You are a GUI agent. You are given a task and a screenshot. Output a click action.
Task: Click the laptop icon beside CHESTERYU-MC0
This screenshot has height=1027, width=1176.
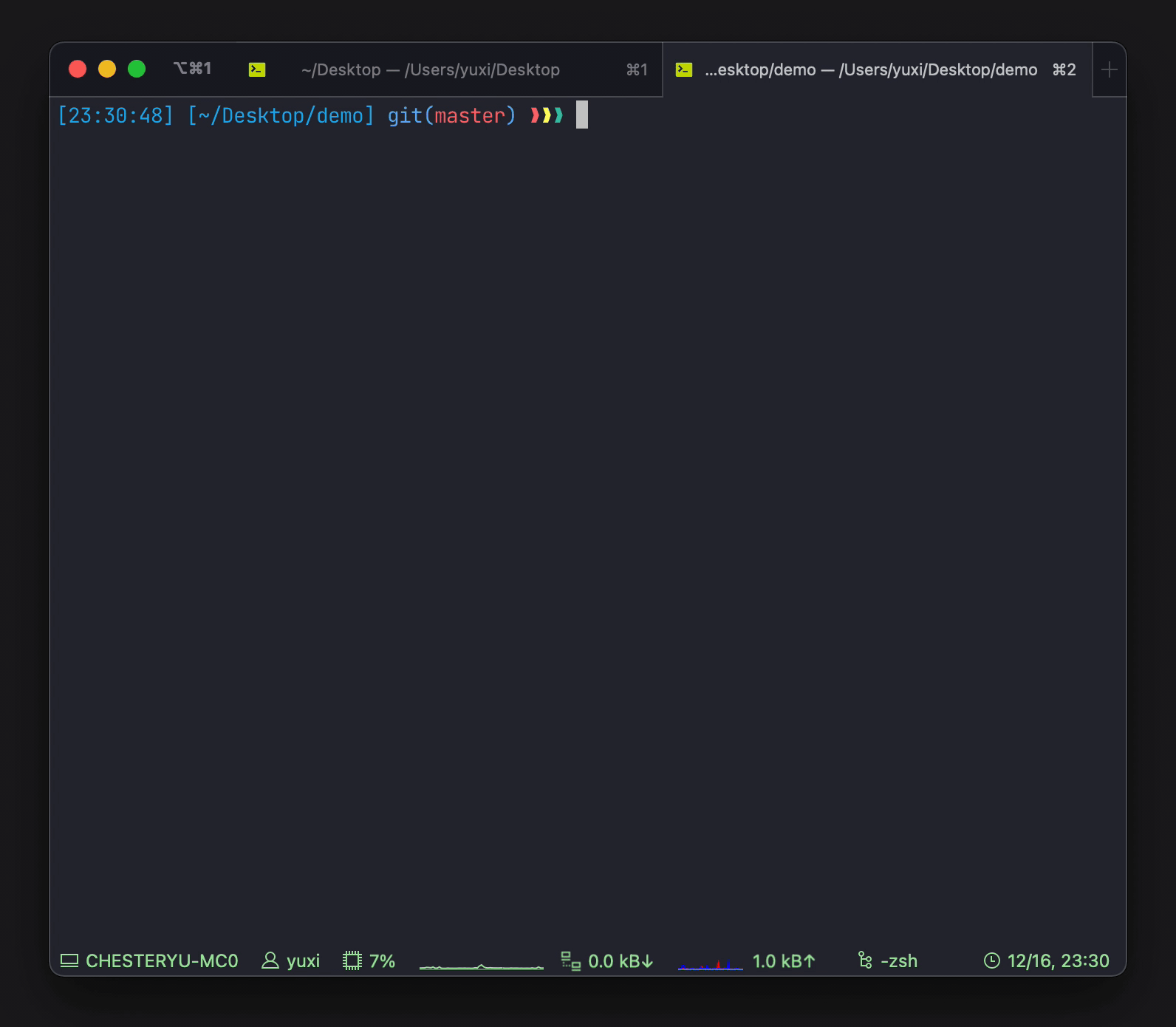click(x=69, y=961)
